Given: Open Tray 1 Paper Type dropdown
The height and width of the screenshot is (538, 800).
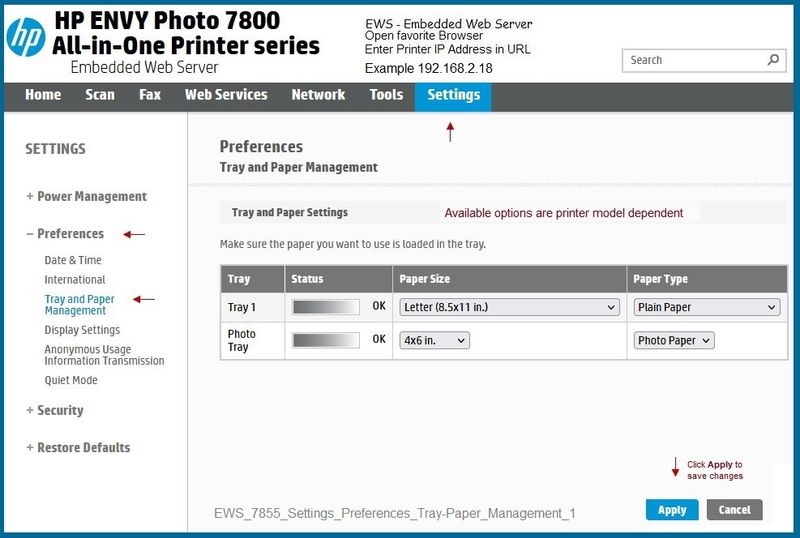Looking at the screenshot, I should [707, 307].
